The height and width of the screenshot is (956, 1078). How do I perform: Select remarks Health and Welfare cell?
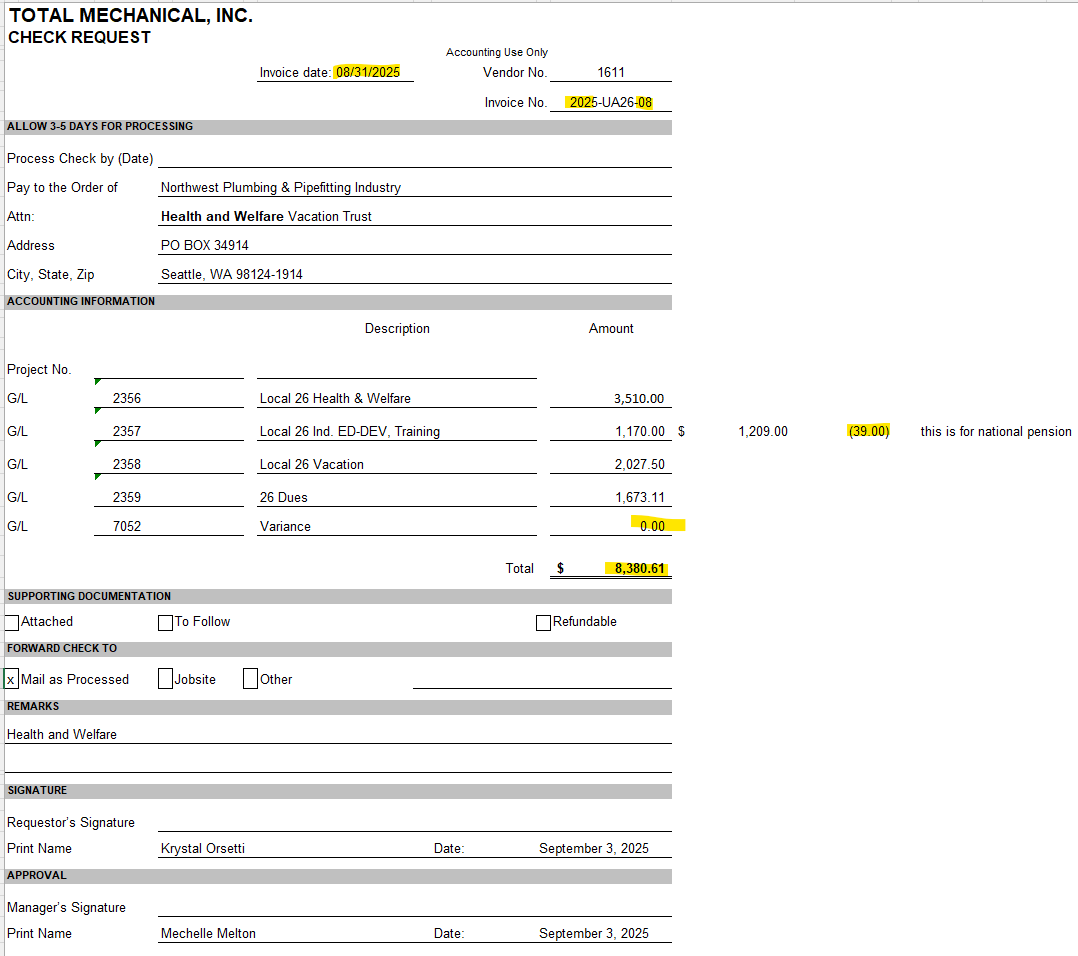(x=338, y=735)
